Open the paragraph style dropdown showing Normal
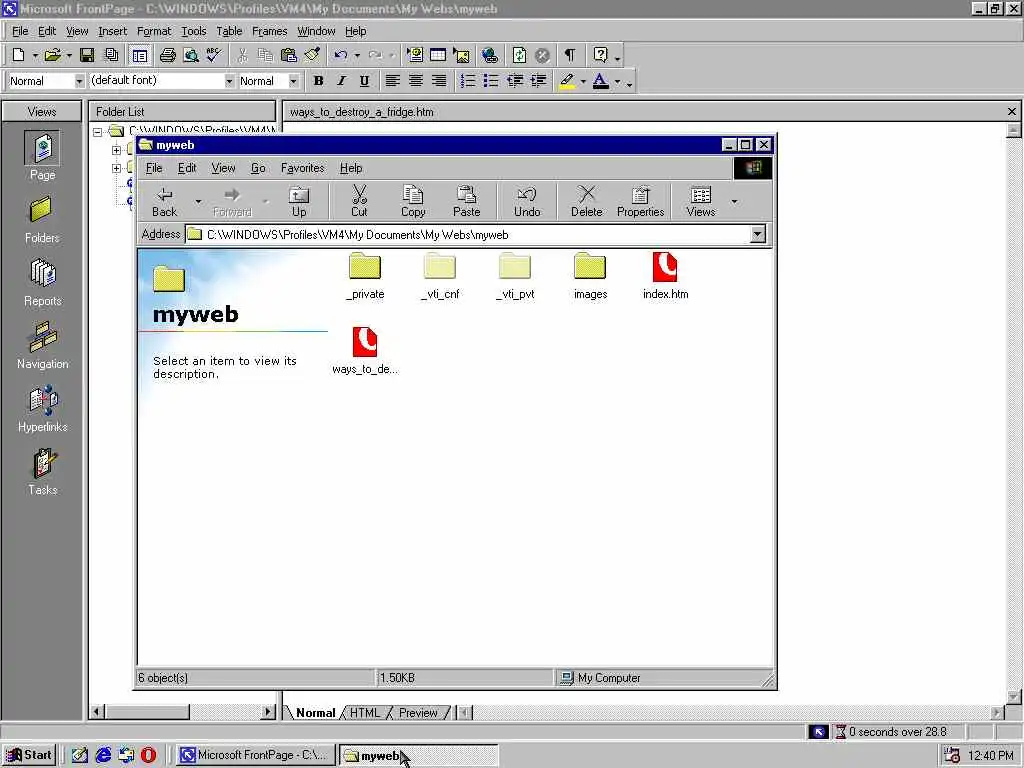1024x768 pixels. coord(79,81)
